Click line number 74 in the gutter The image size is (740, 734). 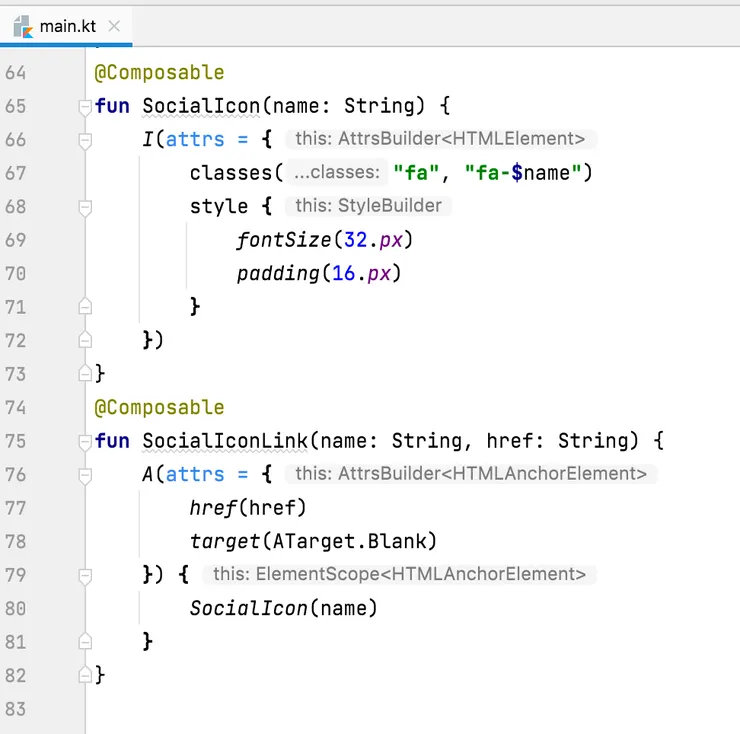pos(16,408)
